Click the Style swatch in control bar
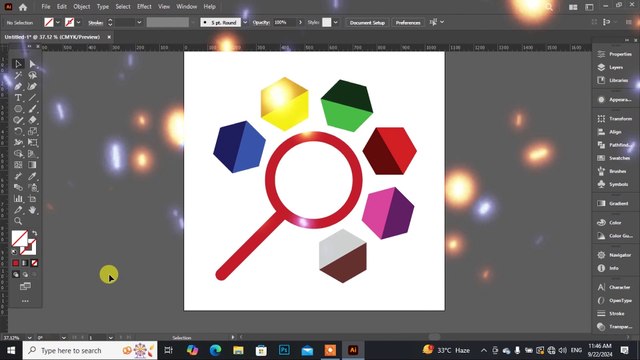Viewport: 640px width, 360px height. tap(327, 22)
